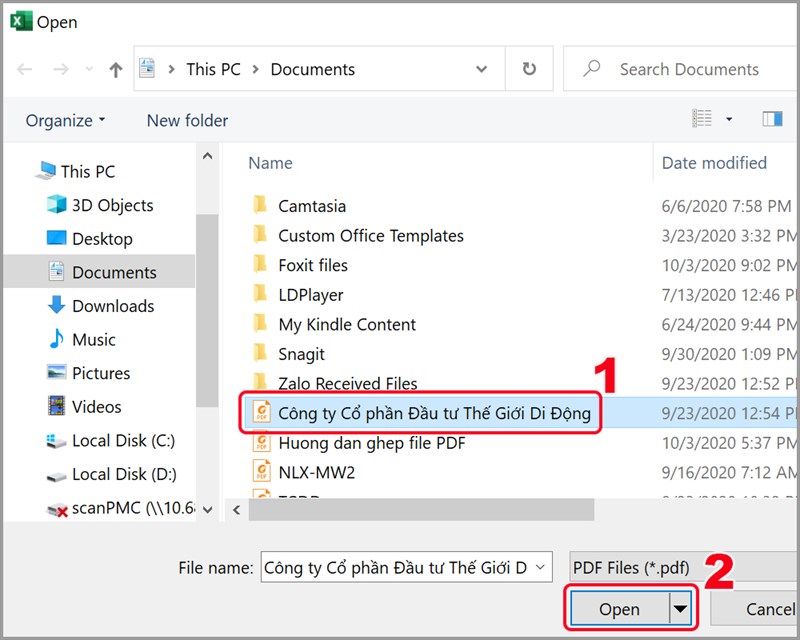
Task: Toggle the preview pane
Action: 772,119
